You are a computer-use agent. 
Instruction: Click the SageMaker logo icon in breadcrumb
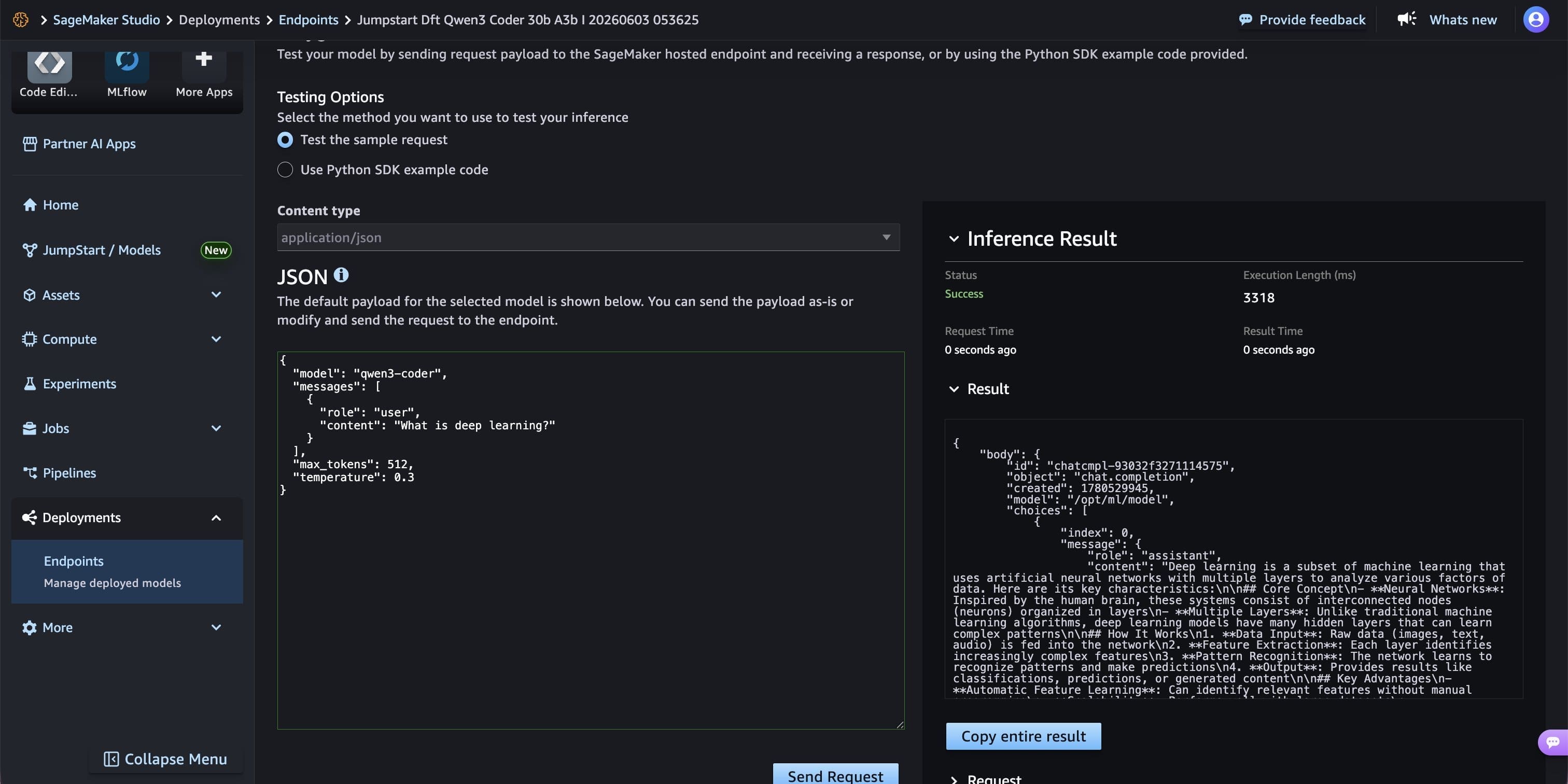point(21,20)
